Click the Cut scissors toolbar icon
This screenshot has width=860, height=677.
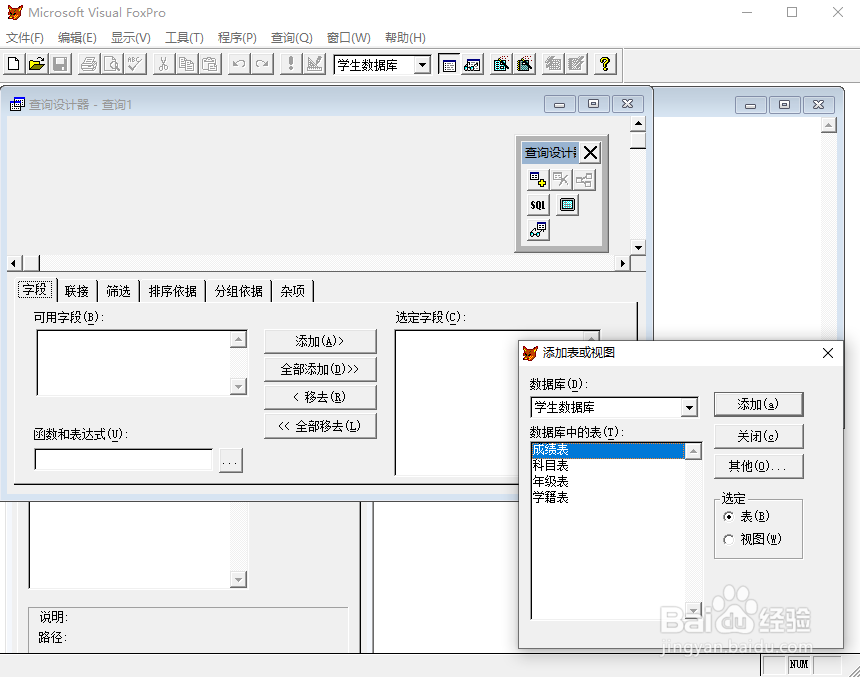point(163,64)
